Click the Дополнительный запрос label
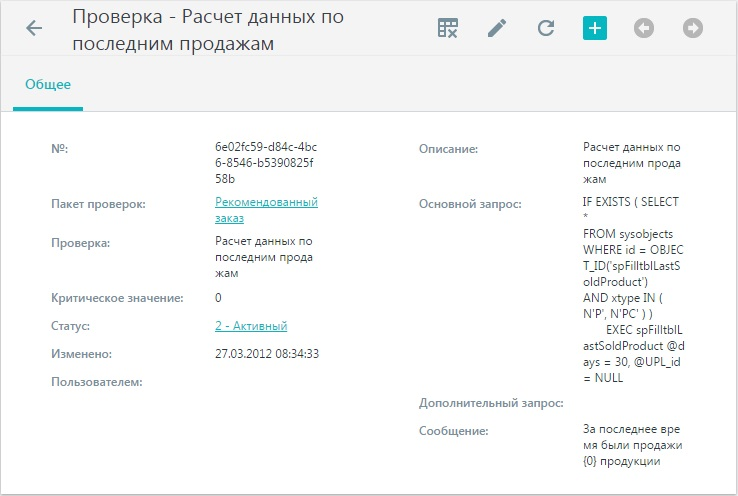 491,403
